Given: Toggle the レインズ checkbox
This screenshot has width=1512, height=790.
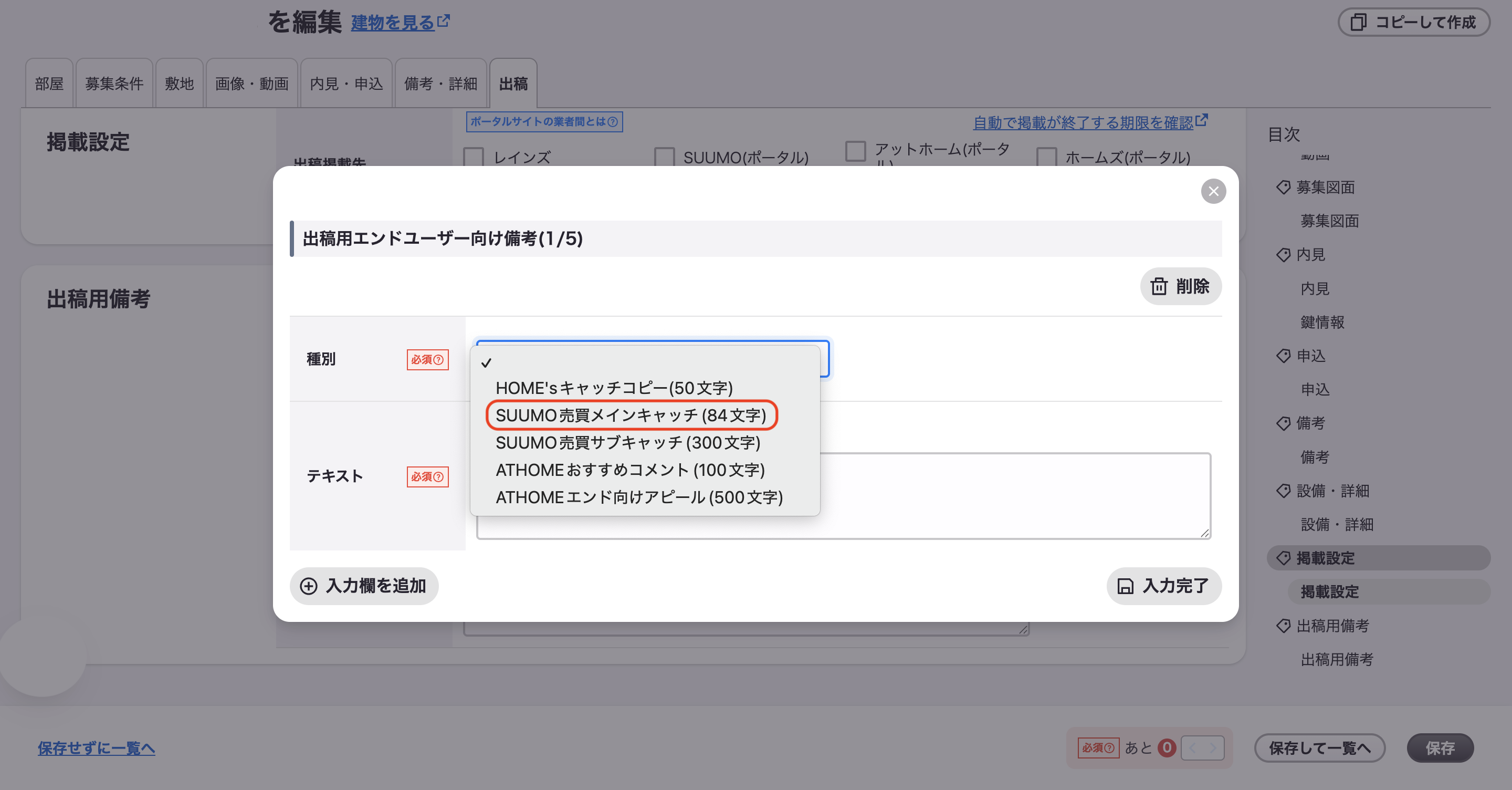Looking at the screenshot, I should click(474, 157).
